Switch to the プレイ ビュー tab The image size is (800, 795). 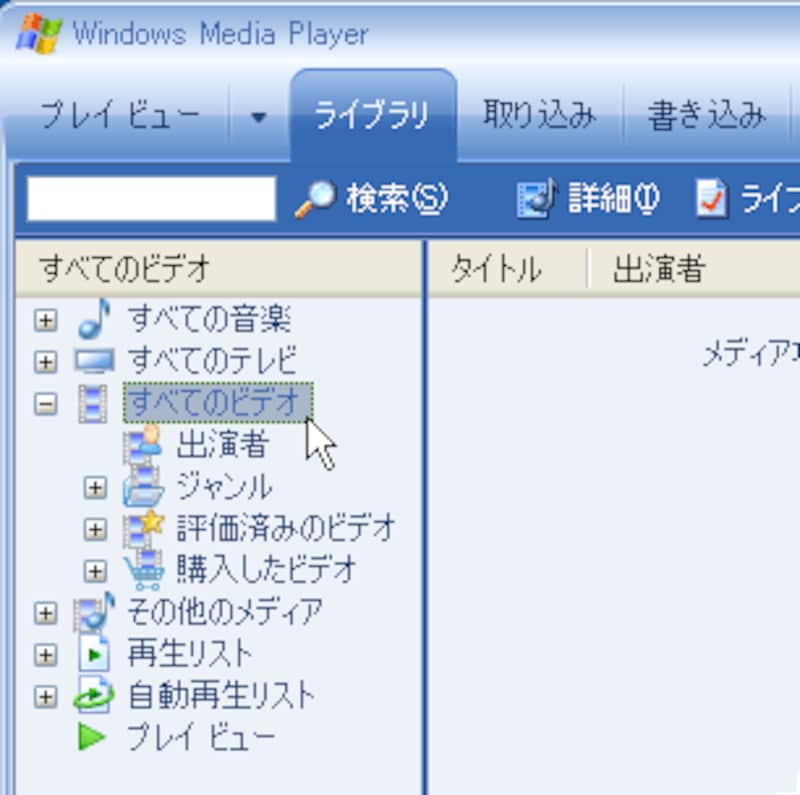(x=119, y=115)
